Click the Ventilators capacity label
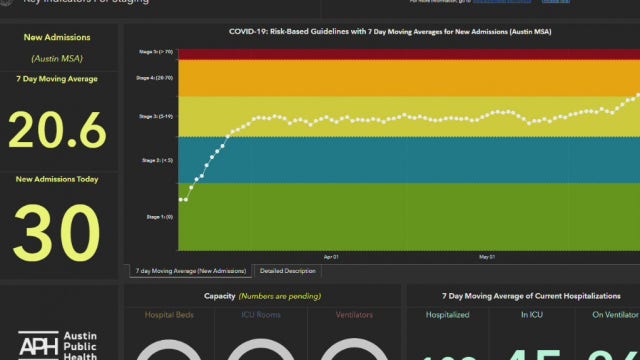 [x=354, y=315]
